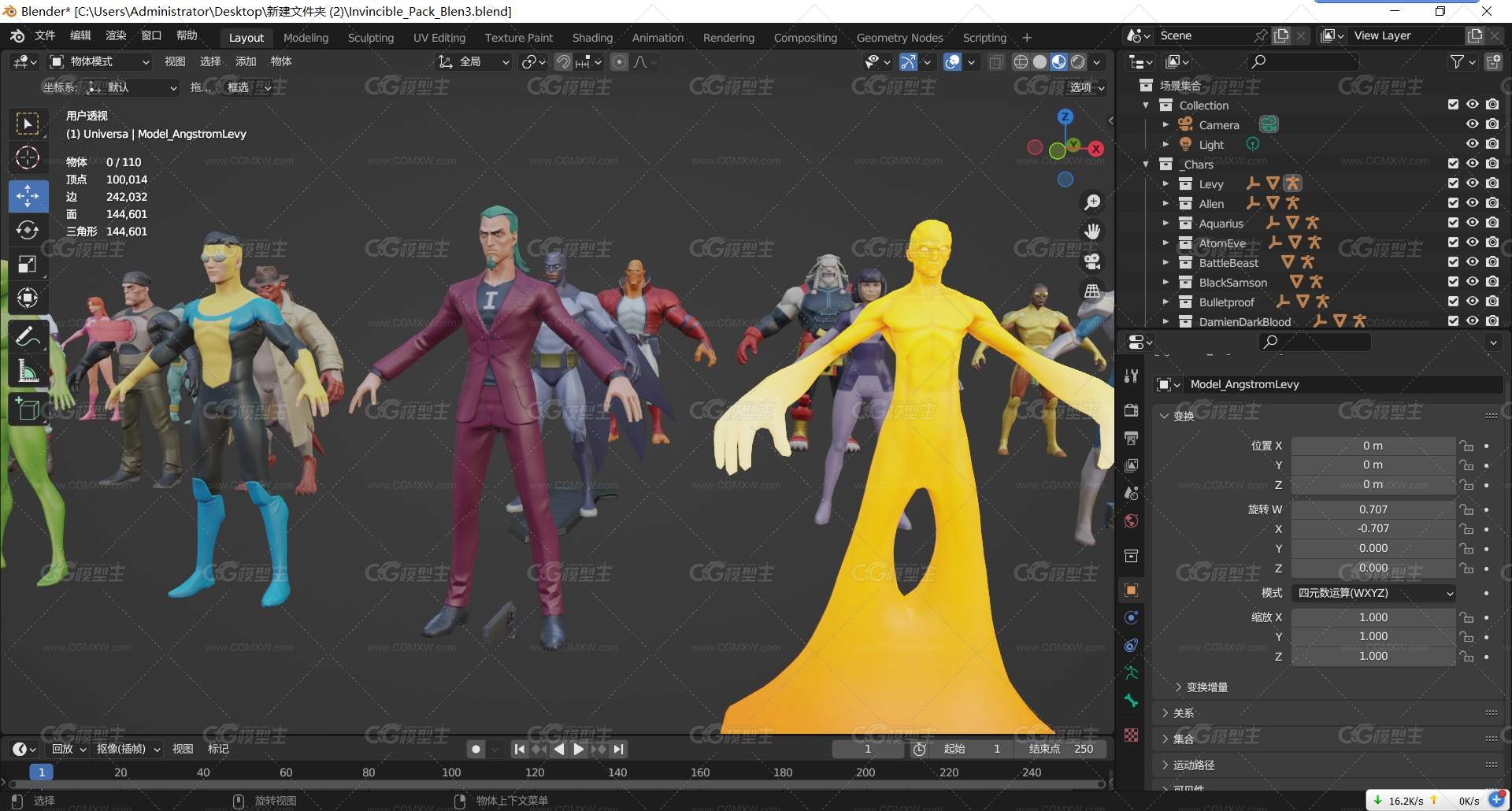This screenshot has width=1512, height=811.
Task: Open the File menu (文件)
Action: click(45, 35)
